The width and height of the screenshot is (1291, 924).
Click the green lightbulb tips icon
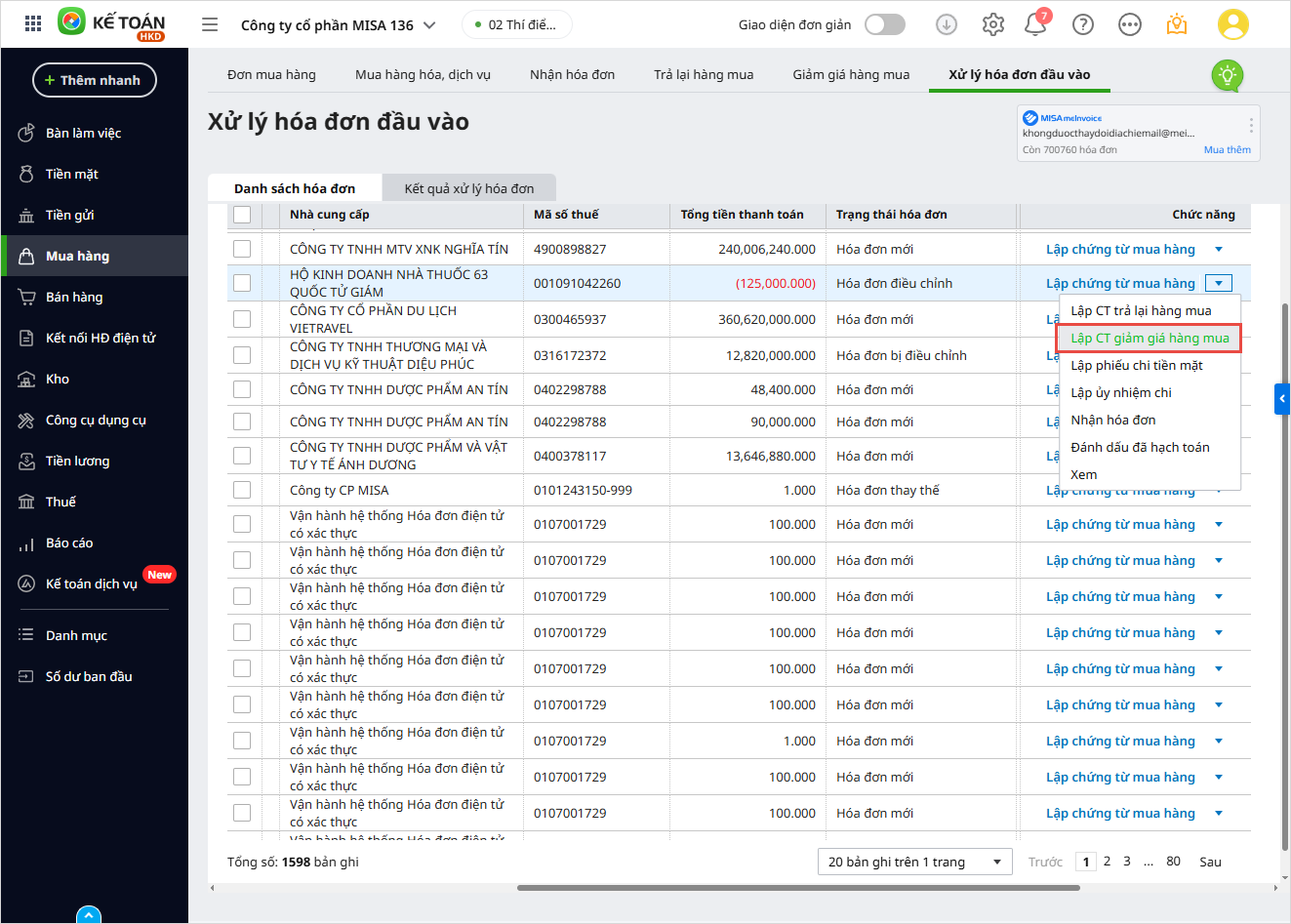tap(1227, 75)
